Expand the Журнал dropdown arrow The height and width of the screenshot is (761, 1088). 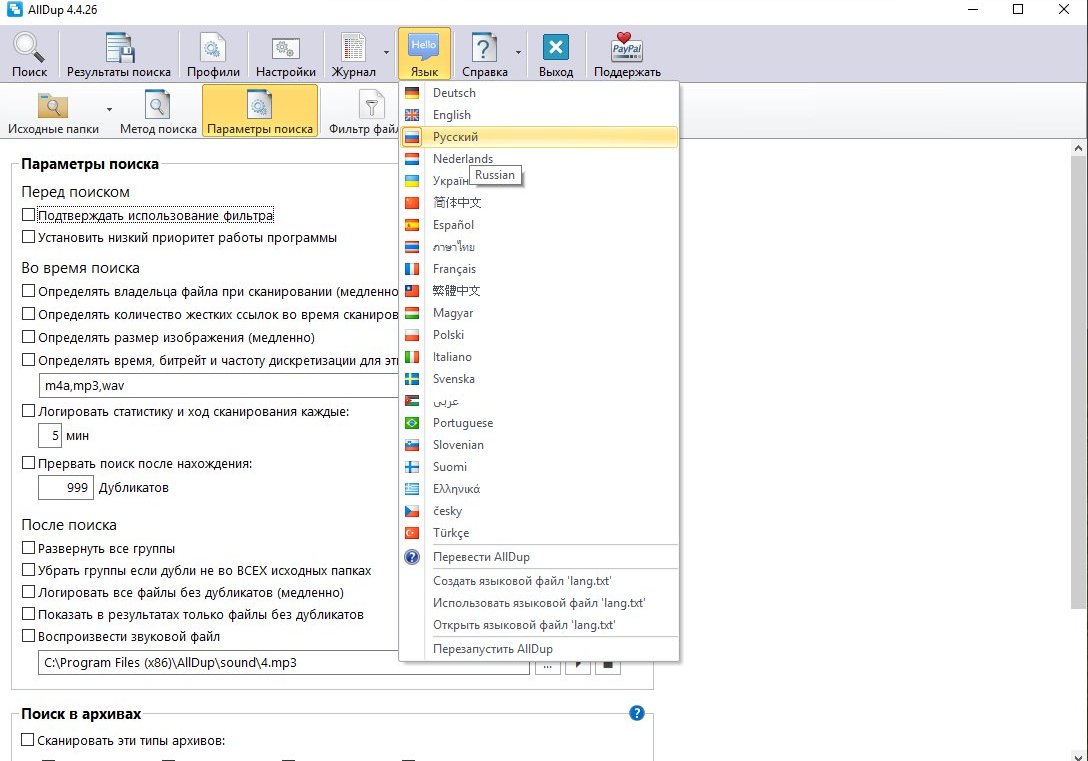pos(386,52)
